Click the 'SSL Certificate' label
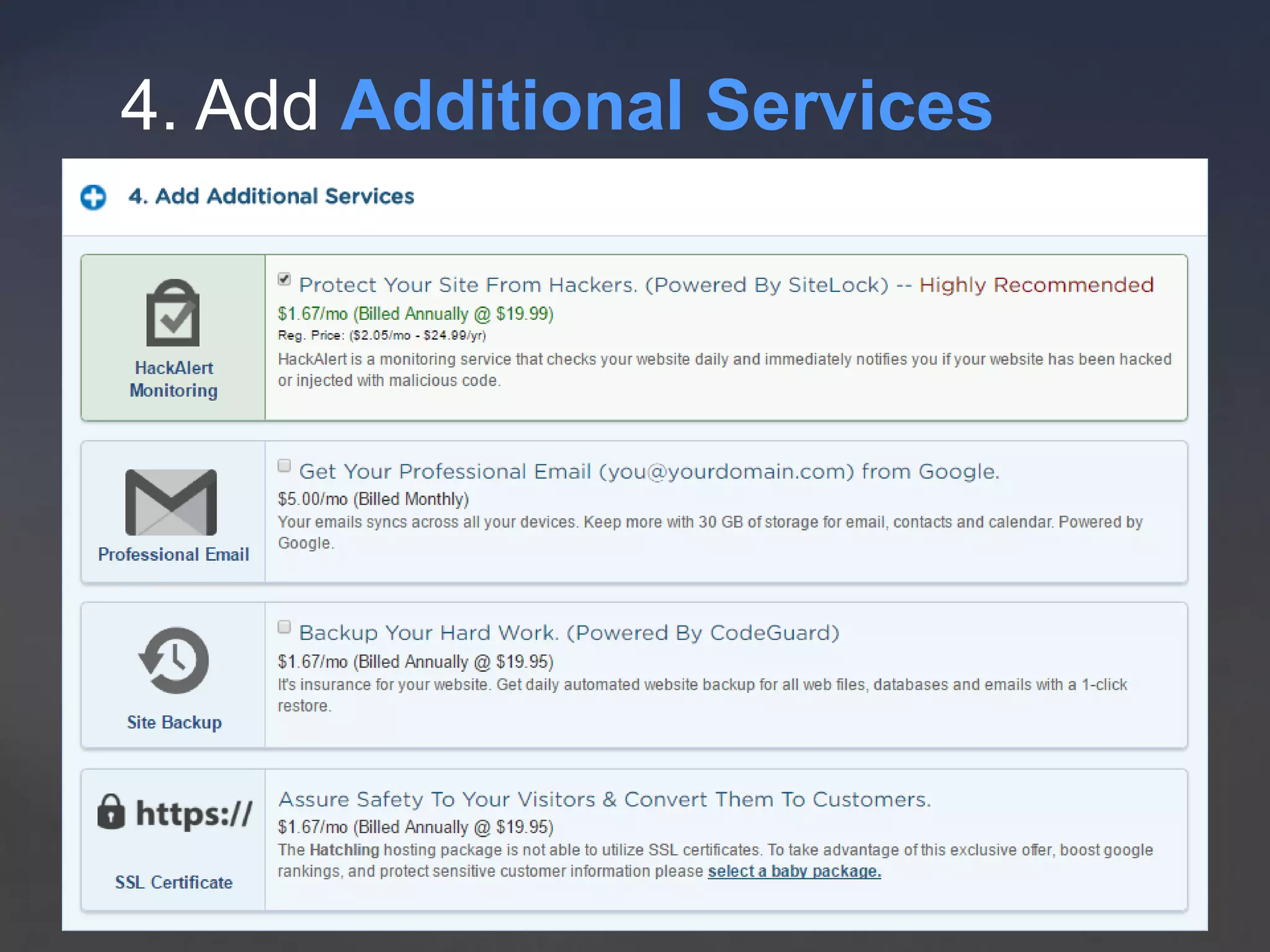This screenshot has width=1270, height=952. click(x=174, y=882)
